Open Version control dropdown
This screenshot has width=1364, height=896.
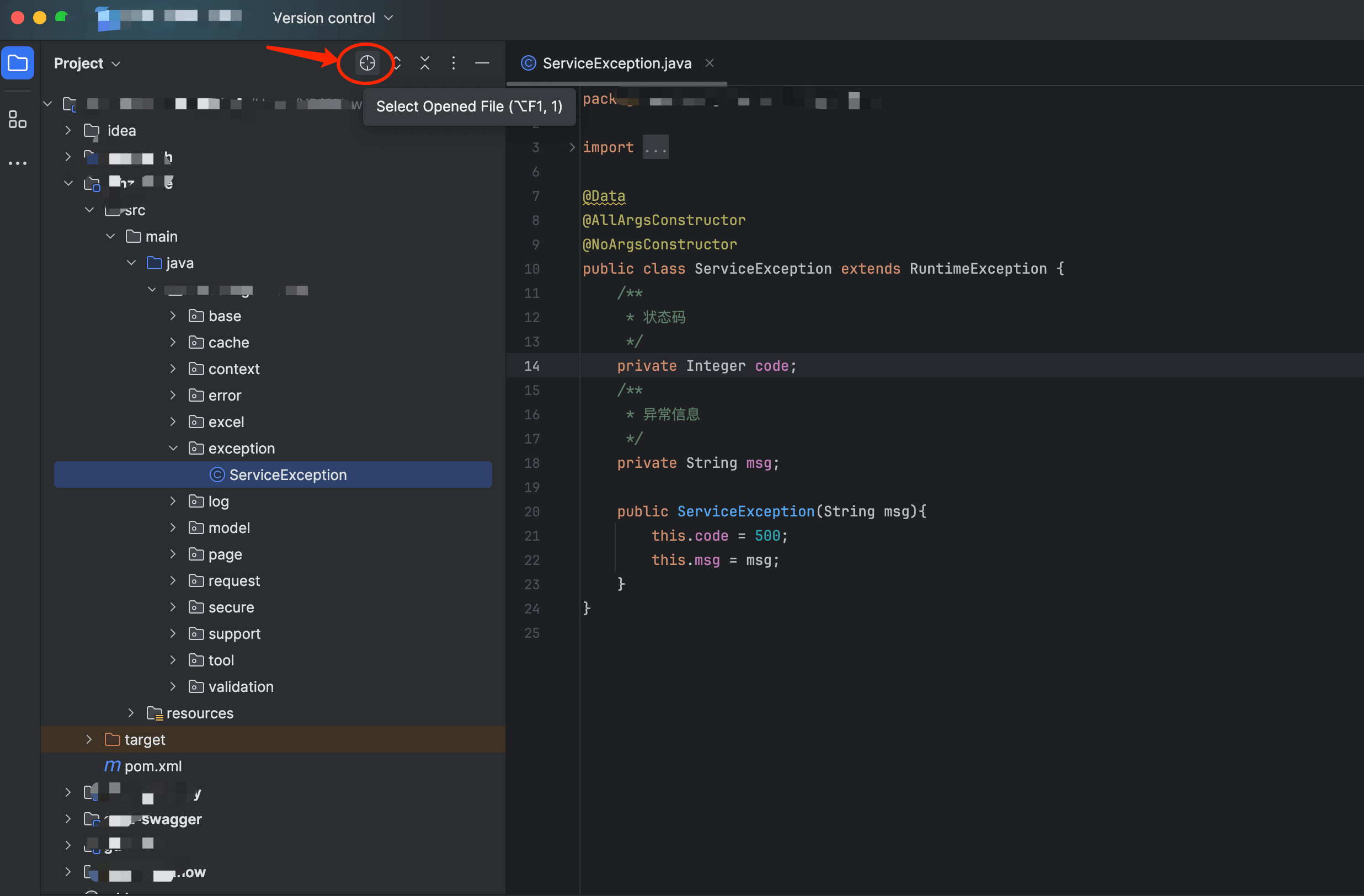[332, 18]
